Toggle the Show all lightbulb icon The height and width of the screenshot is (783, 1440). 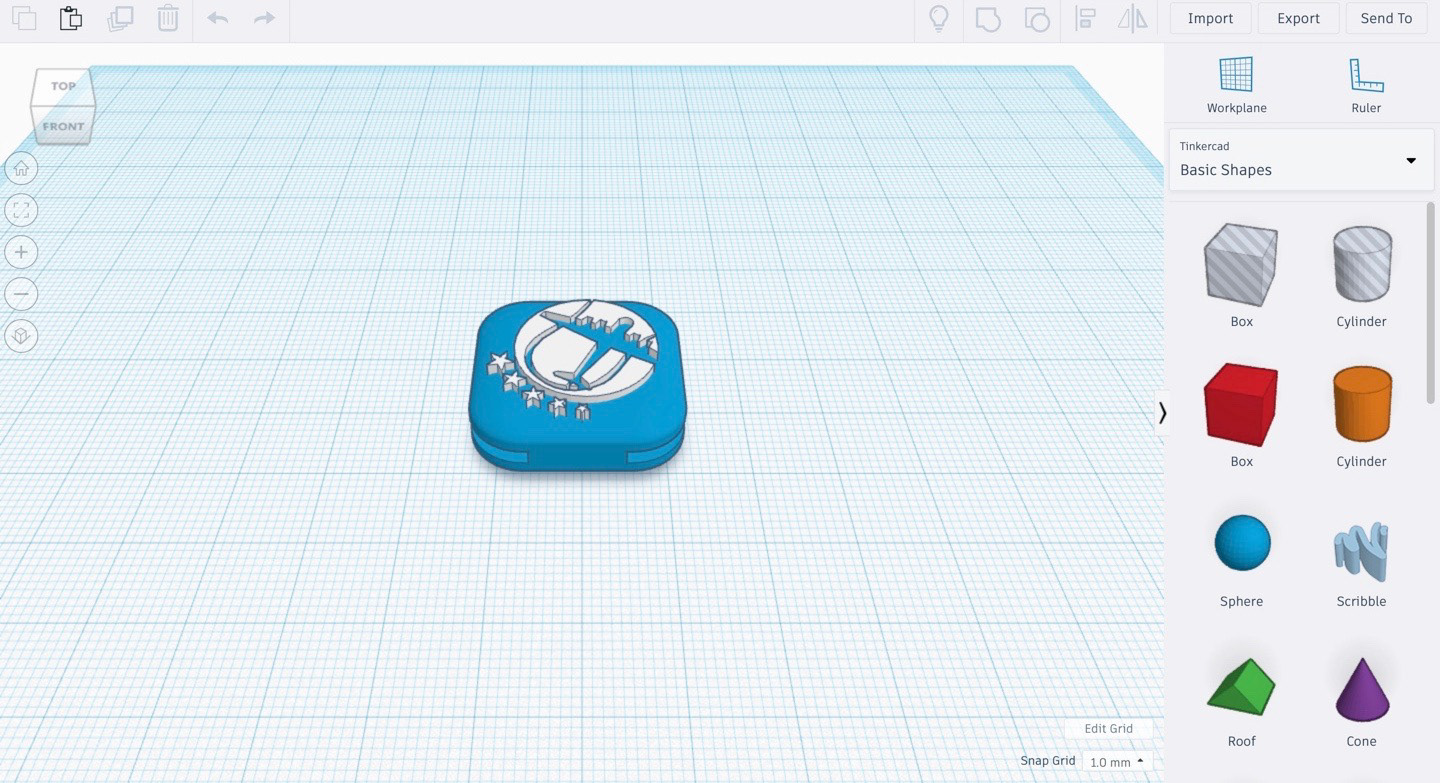[x=939, y=18]
